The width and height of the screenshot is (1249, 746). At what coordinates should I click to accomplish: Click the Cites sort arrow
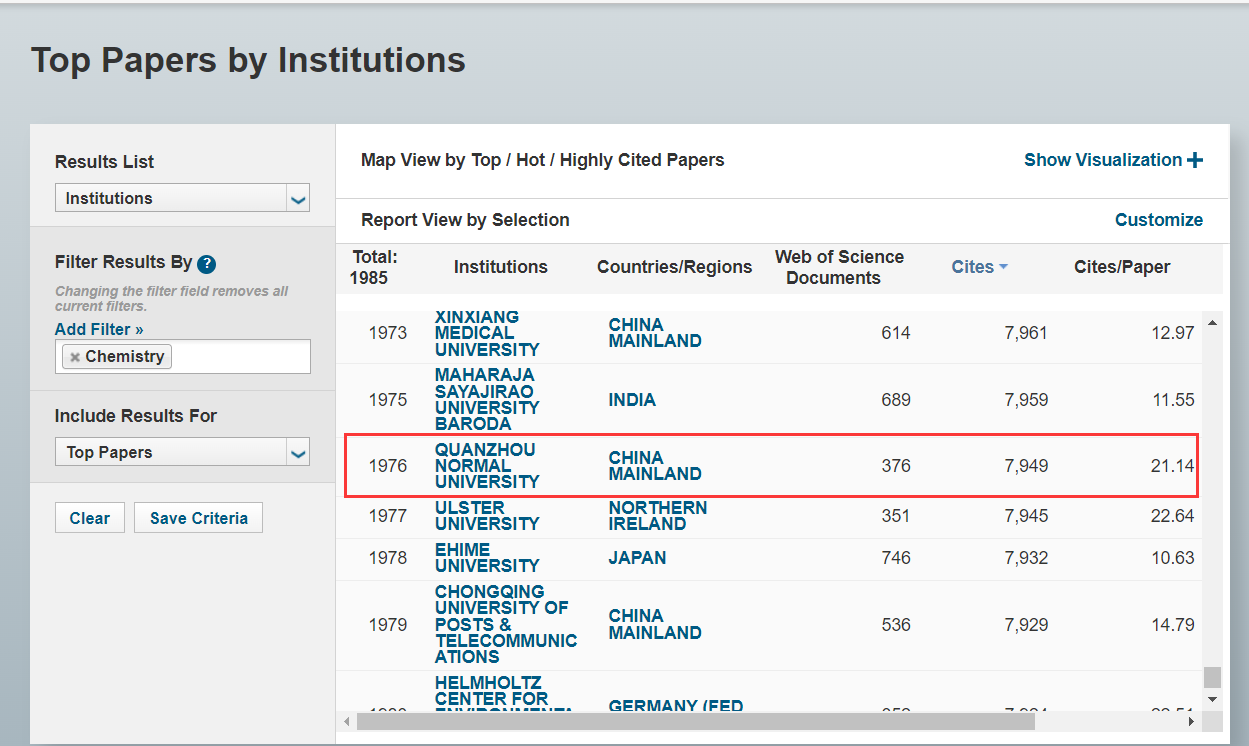(1003, 267)
